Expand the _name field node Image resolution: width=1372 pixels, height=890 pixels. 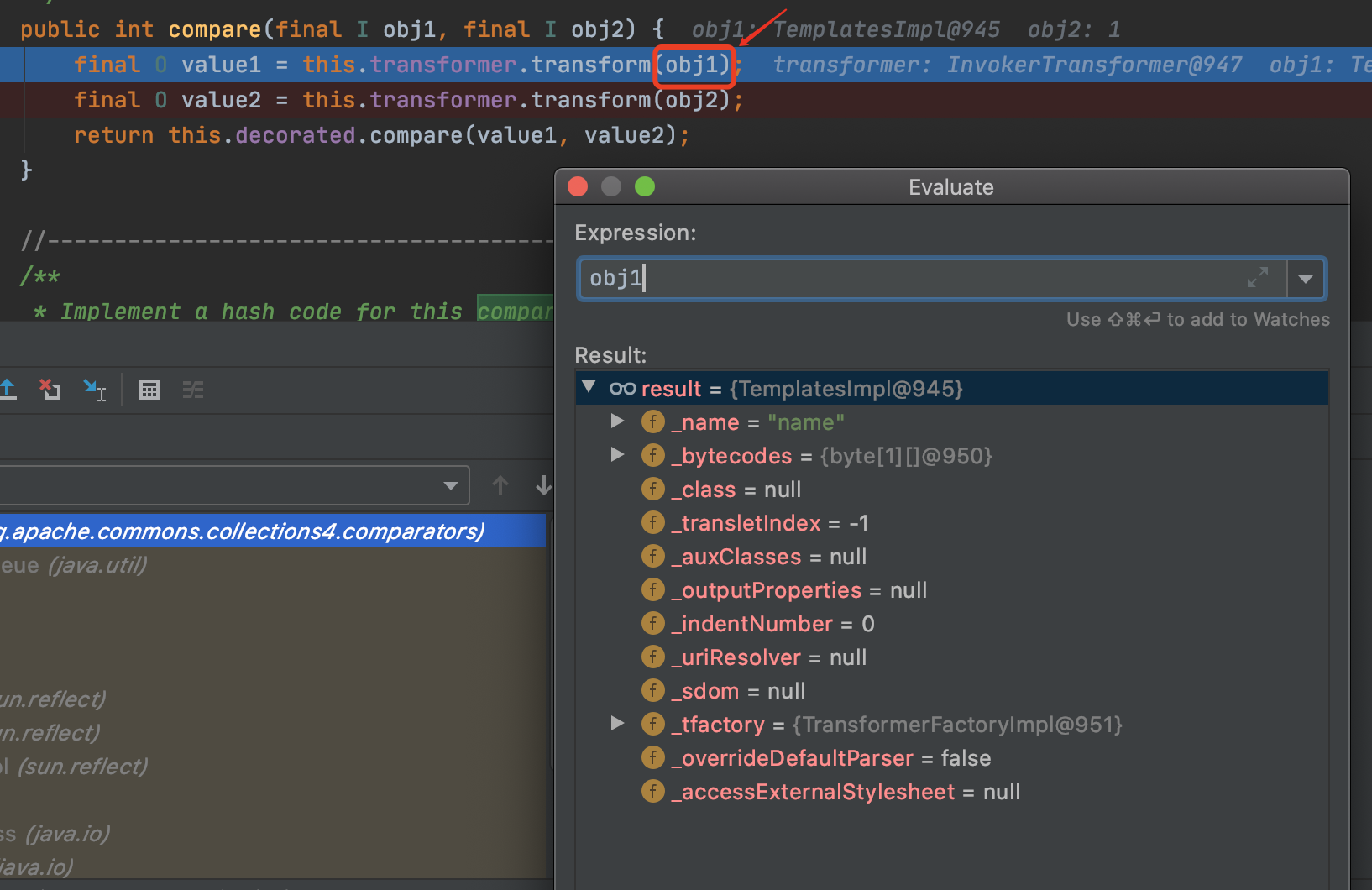617,421
